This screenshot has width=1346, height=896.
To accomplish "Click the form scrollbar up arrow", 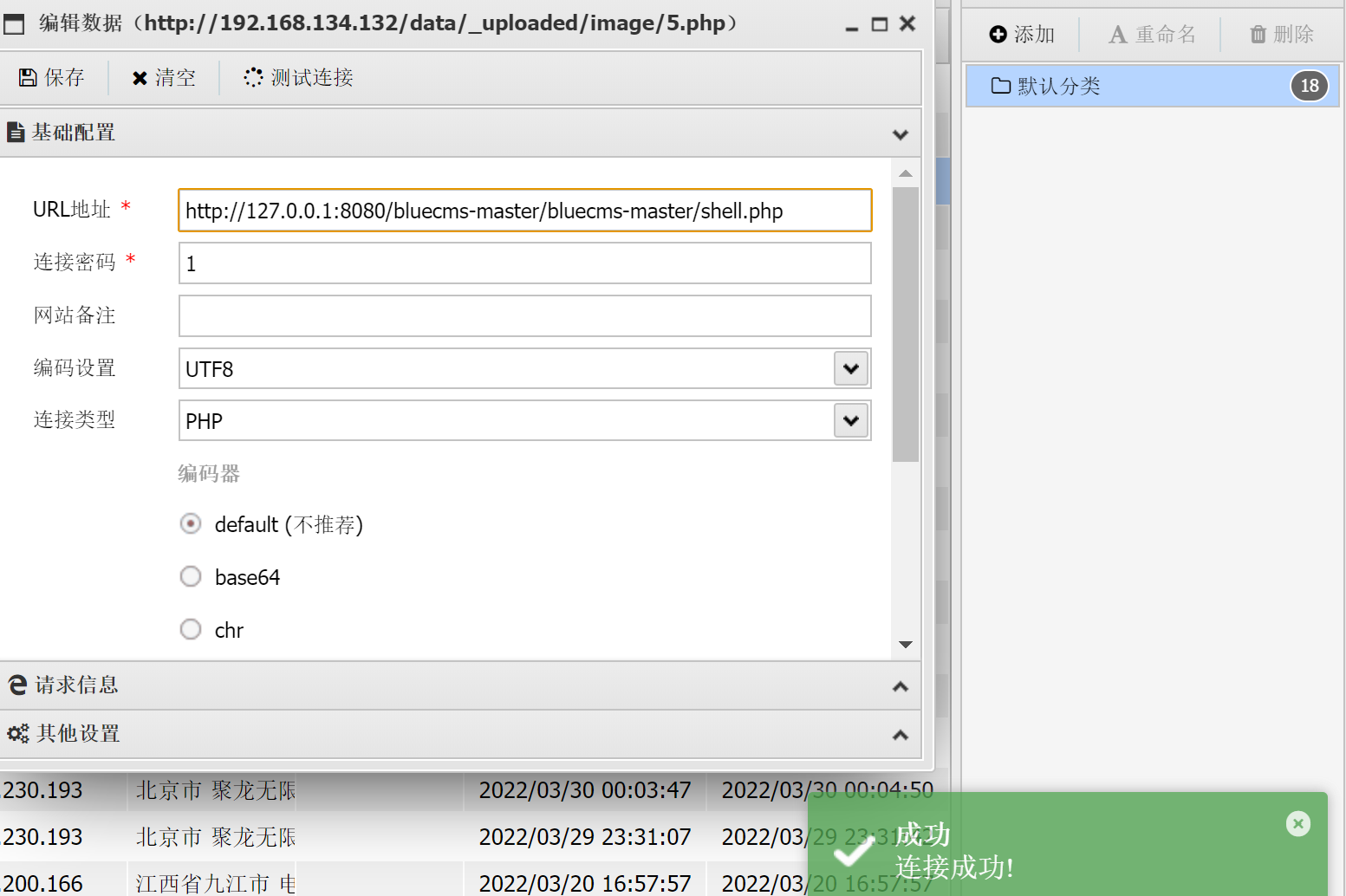I will pyautogui.click(x=906, y=173).
